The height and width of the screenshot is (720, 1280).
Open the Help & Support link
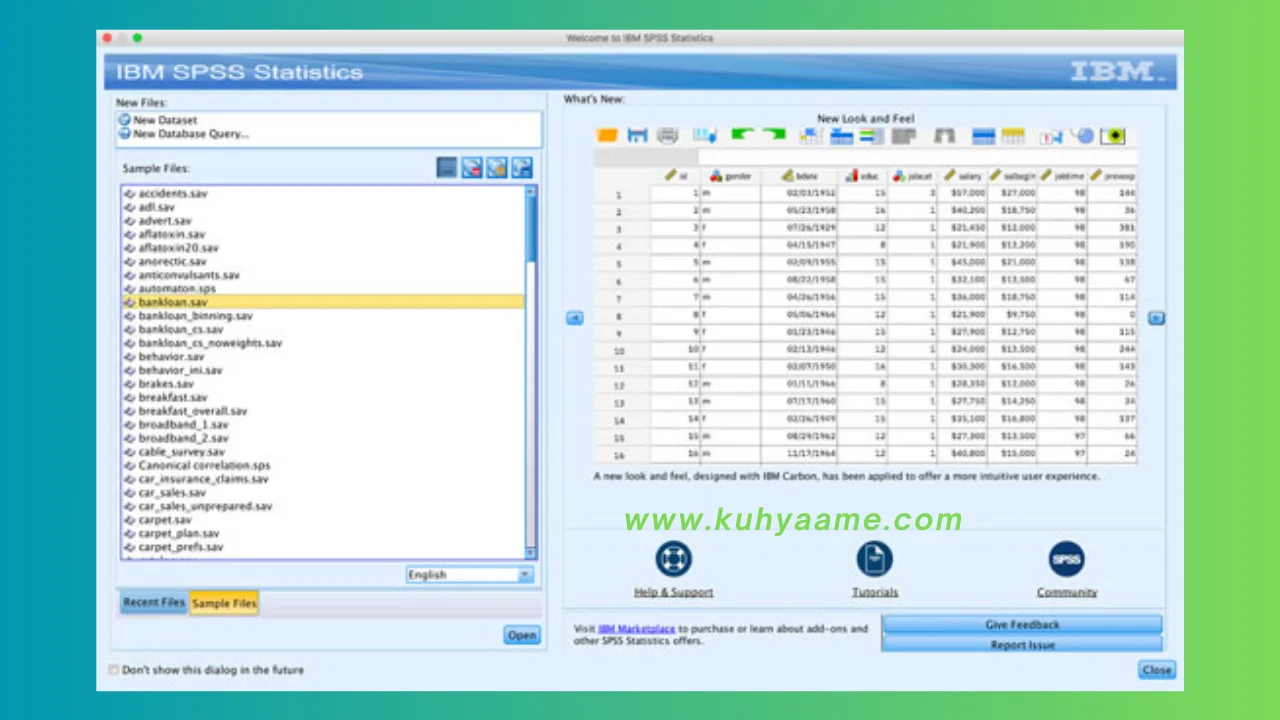click(x=674, y=592)
